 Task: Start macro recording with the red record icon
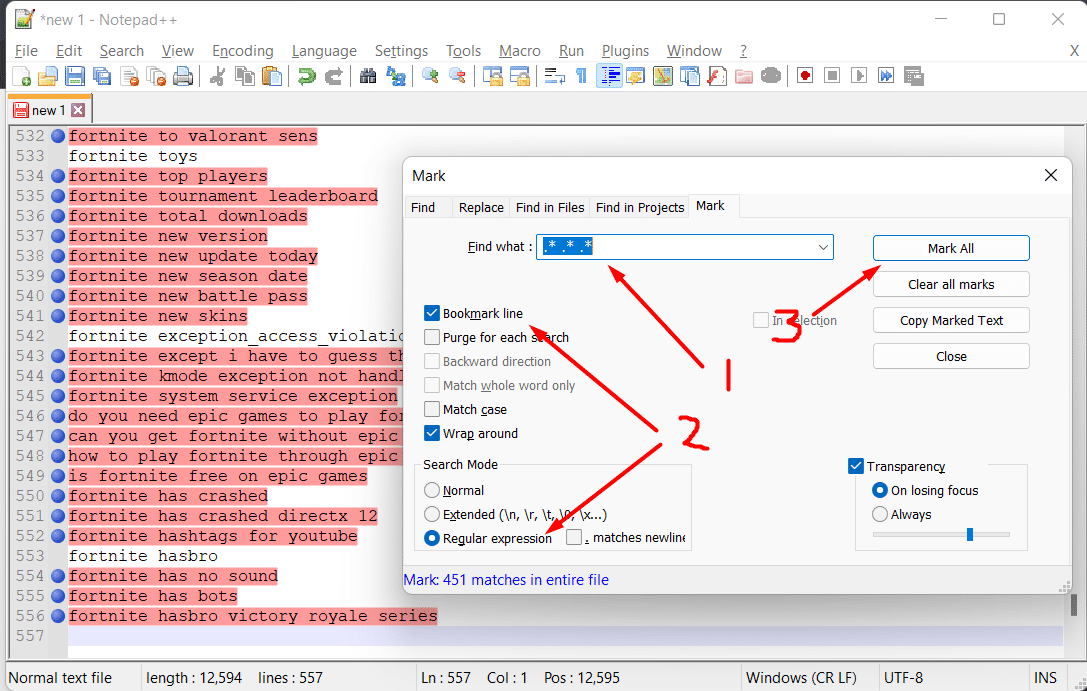(805, 76)
